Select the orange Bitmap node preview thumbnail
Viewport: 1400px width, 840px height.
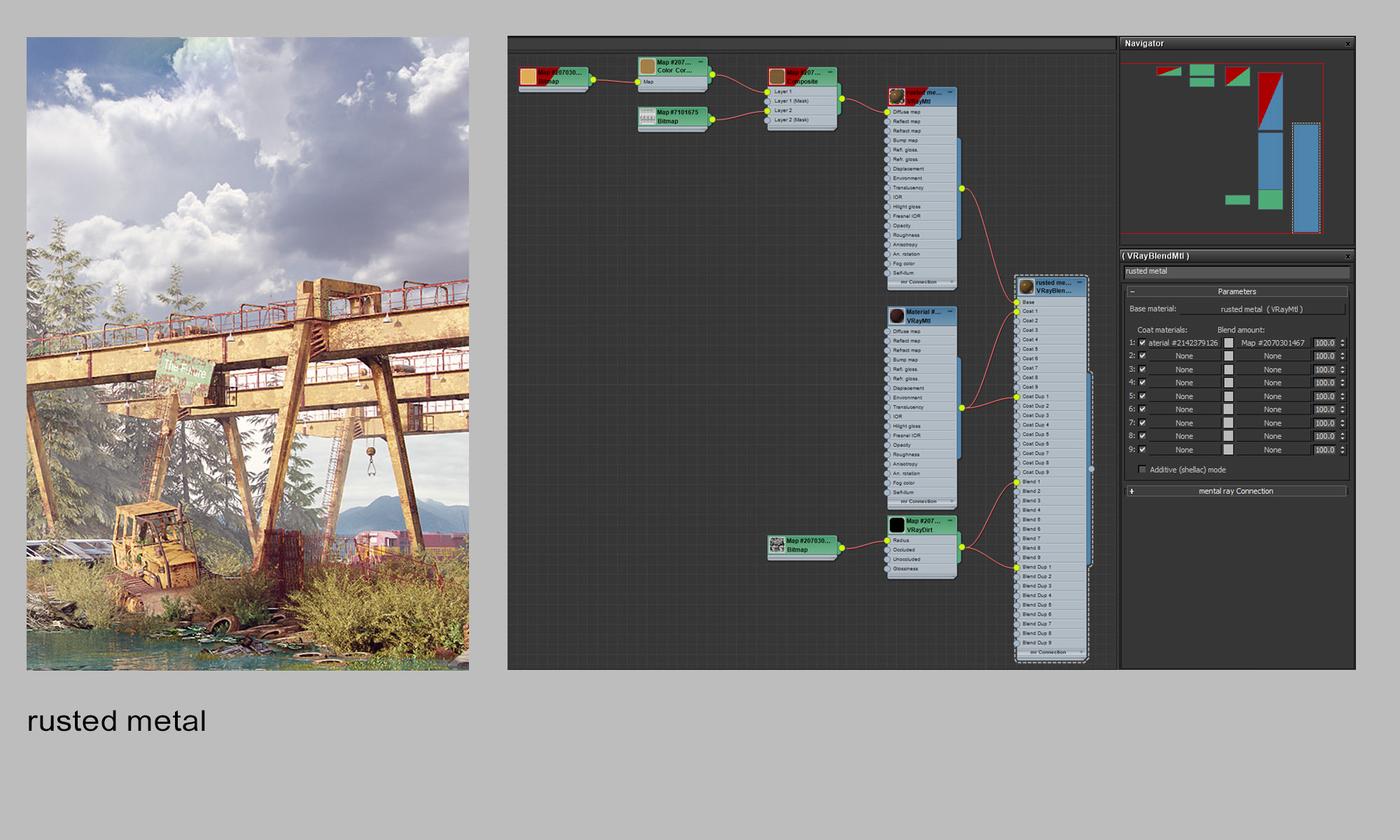coord(528,76)
